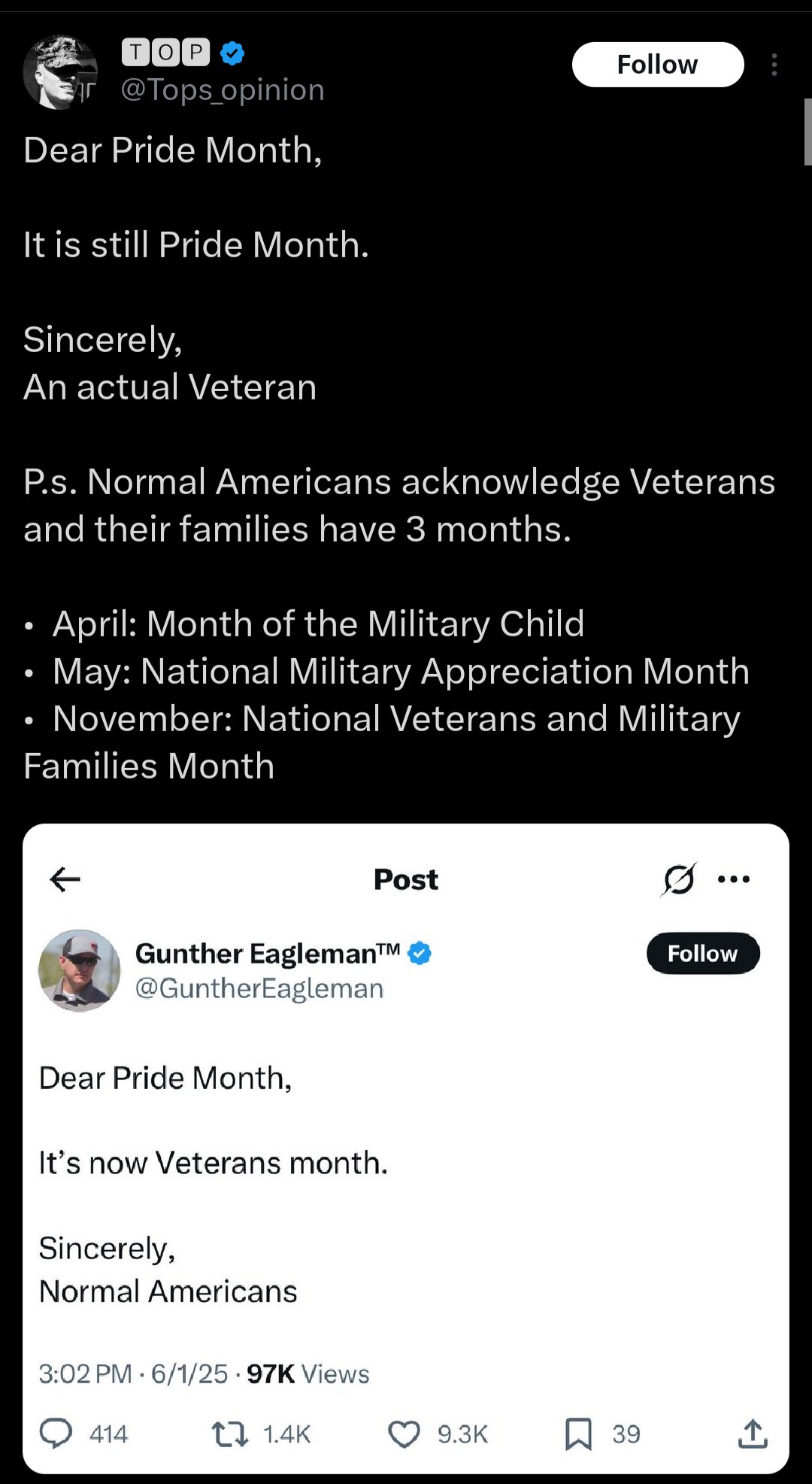Viewport: 812px width, 1484px height.
Task: Open the quoted post timestamp 3:02 PM
Action: point(85,1374)
